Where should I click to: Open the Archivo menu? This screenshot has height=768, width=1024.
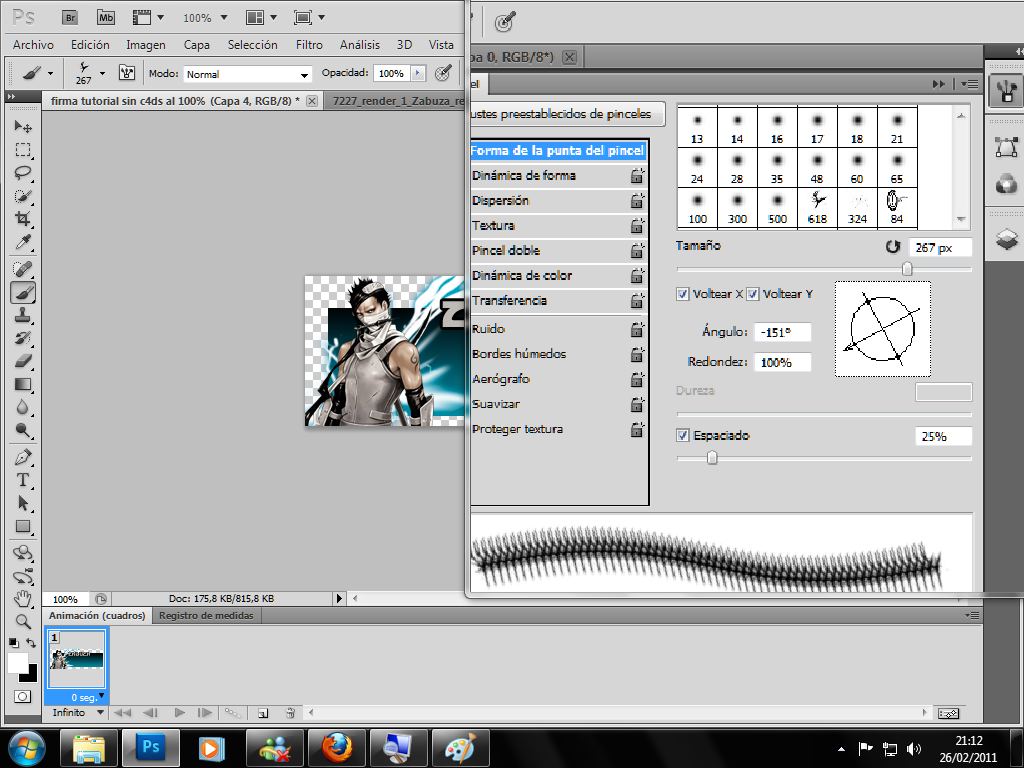tap(33, 44)
